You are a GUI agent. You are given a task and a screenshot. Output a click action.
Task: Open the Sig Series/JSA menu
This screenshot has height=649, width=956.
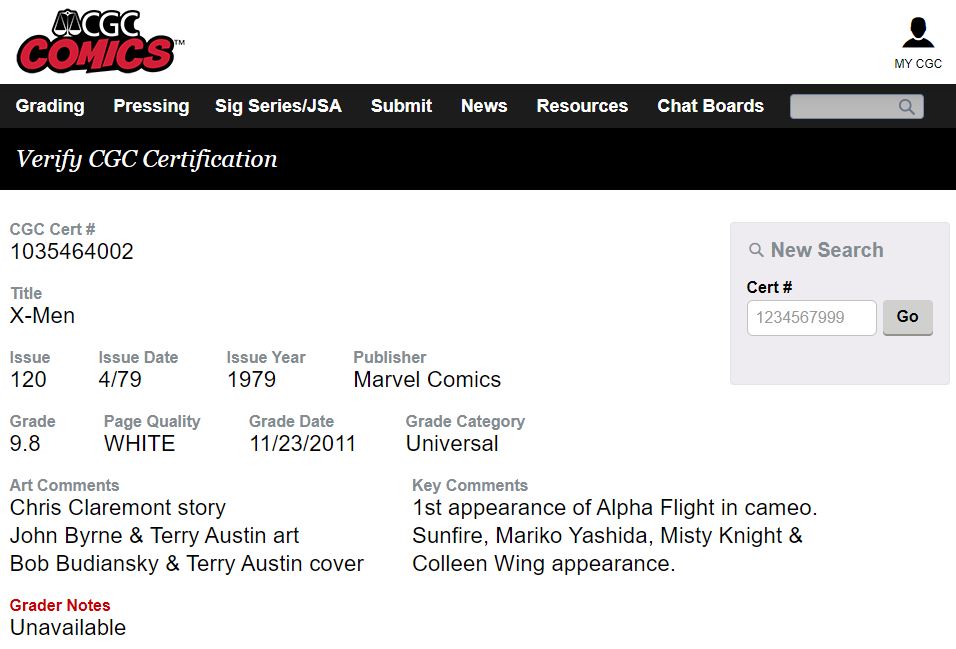click(x=278, y=106)
